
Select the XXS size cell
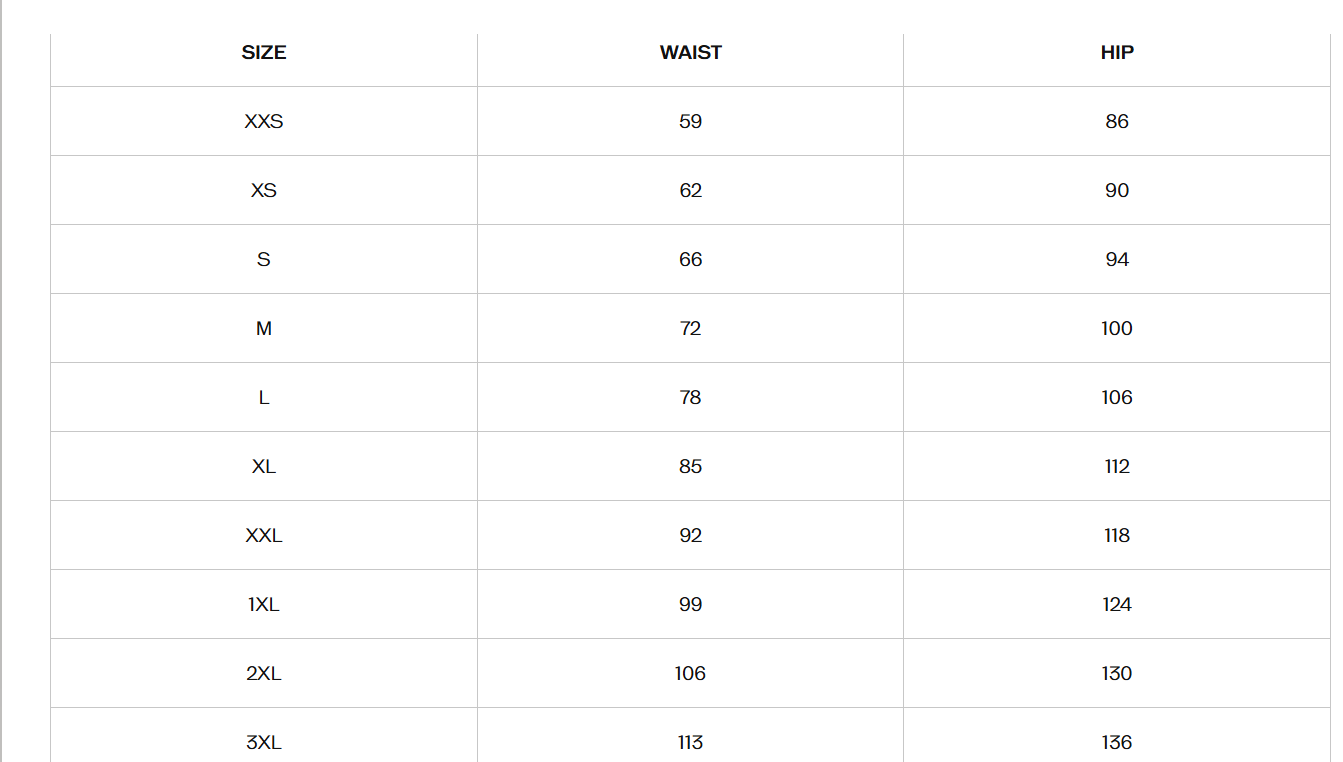click(x=264, y=122)
